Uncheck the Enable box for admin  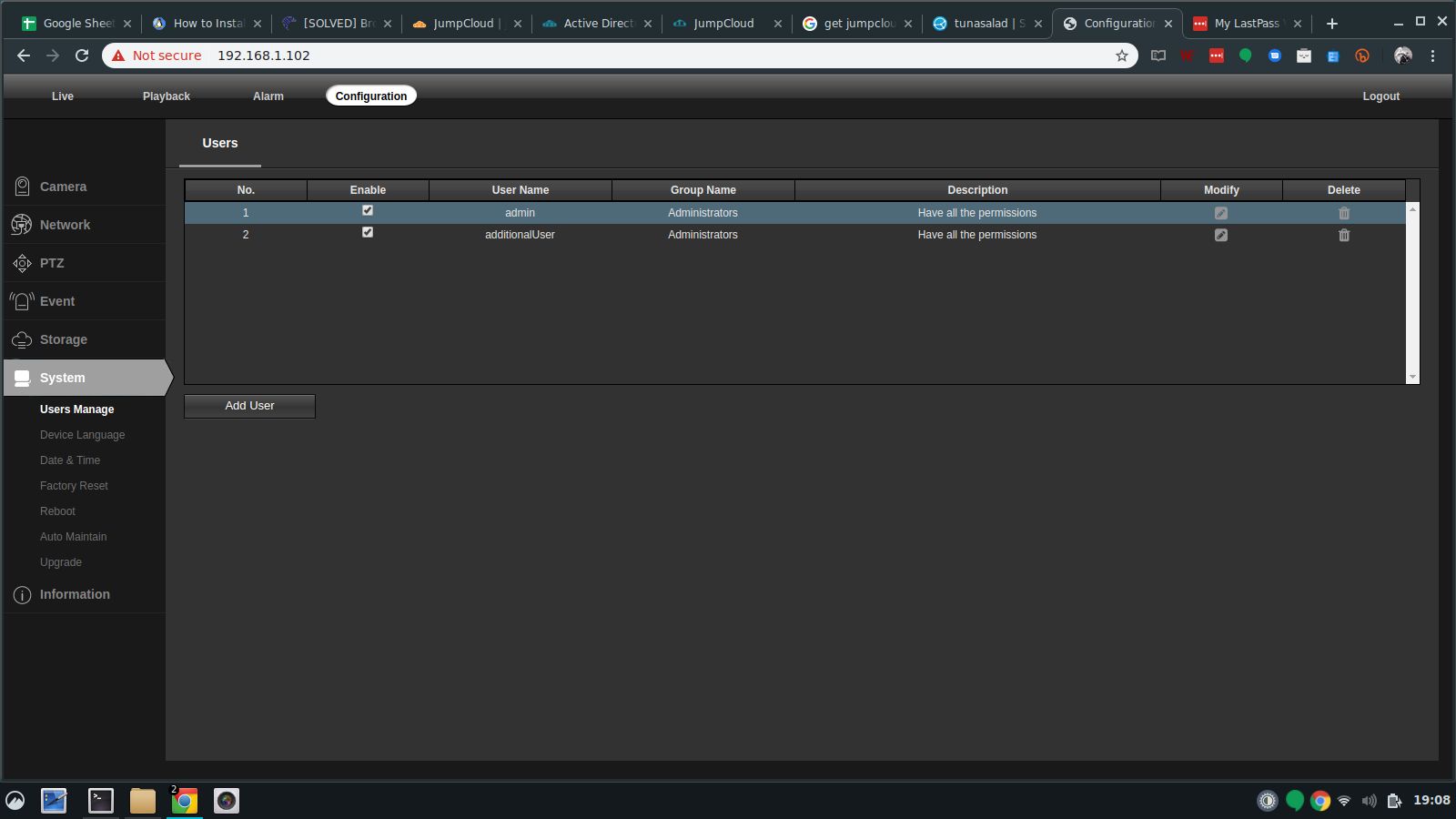(368, 210)
